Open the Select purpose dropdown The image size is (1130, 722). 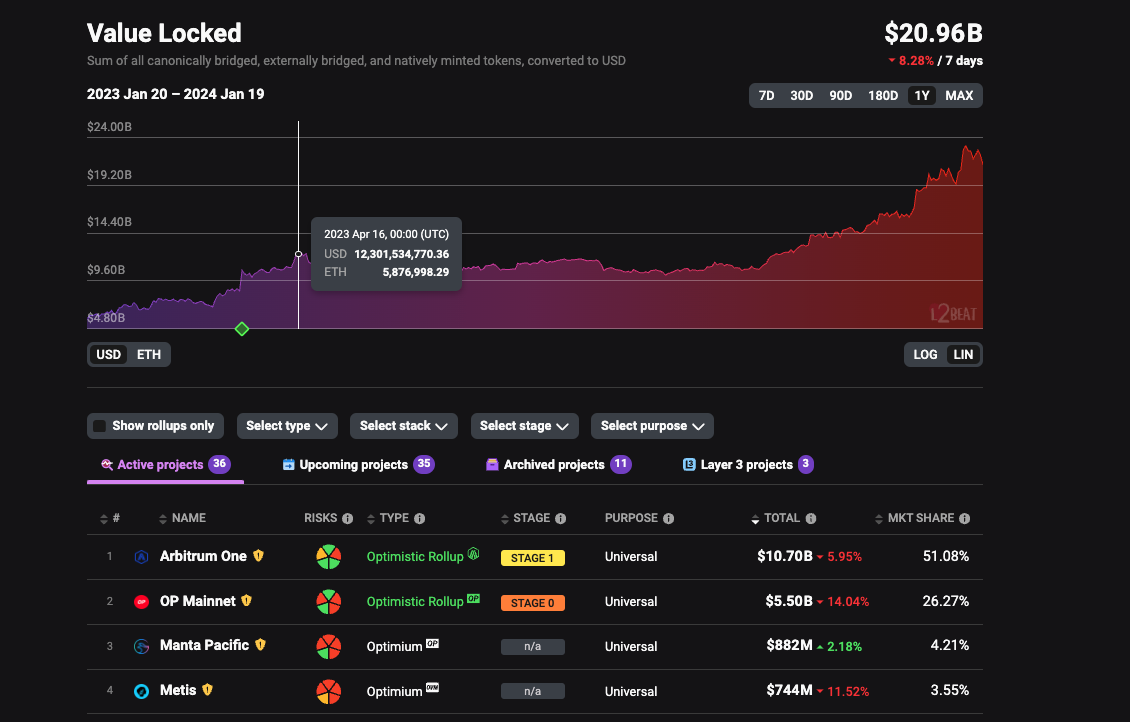click(x=651, y=426)
